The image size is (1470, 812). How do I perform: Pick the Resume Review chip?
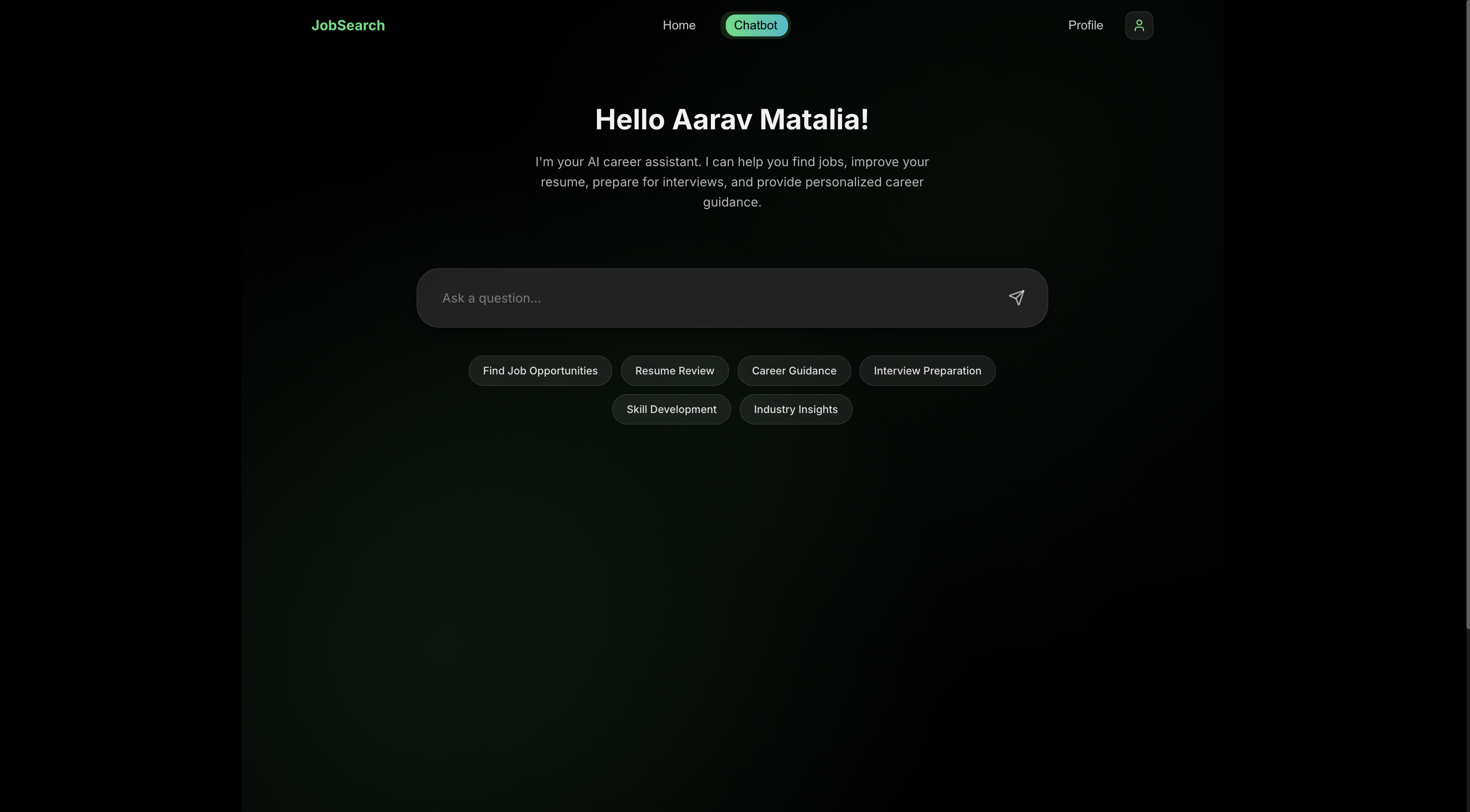click(674, 371)
